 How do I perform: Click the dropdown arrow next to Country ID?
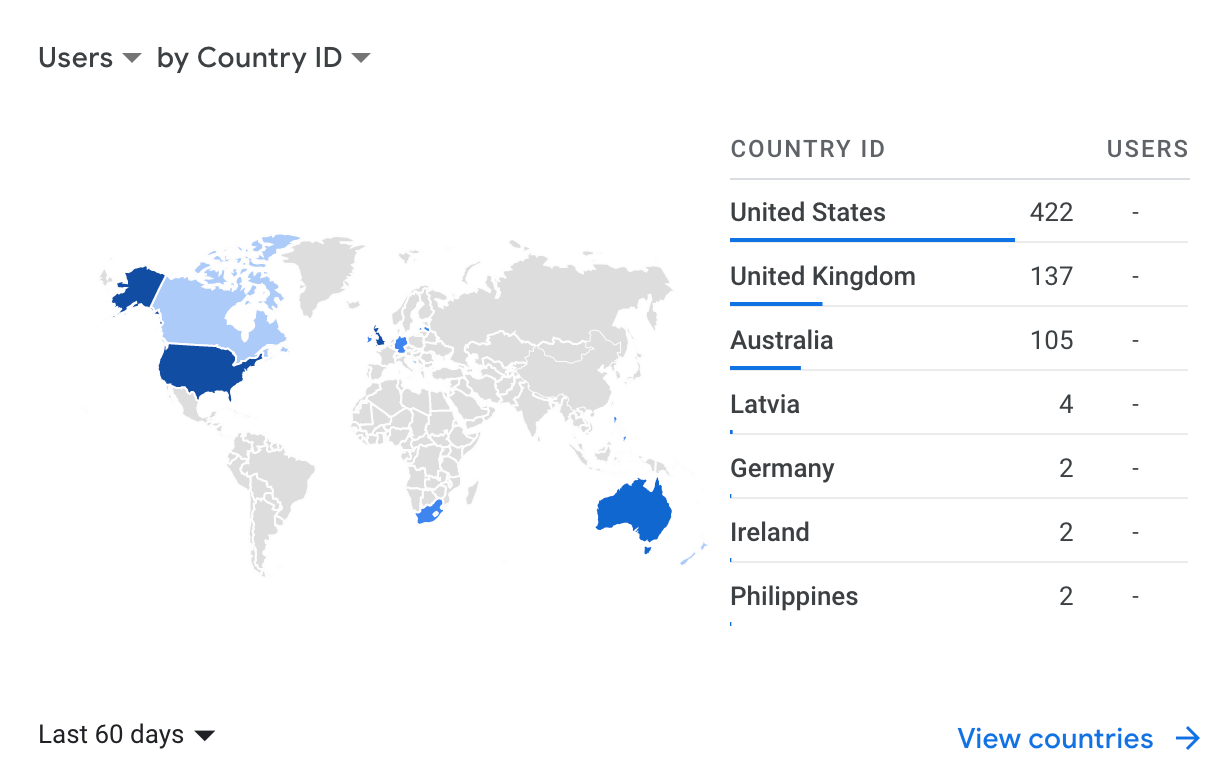[x=361, y=59]
